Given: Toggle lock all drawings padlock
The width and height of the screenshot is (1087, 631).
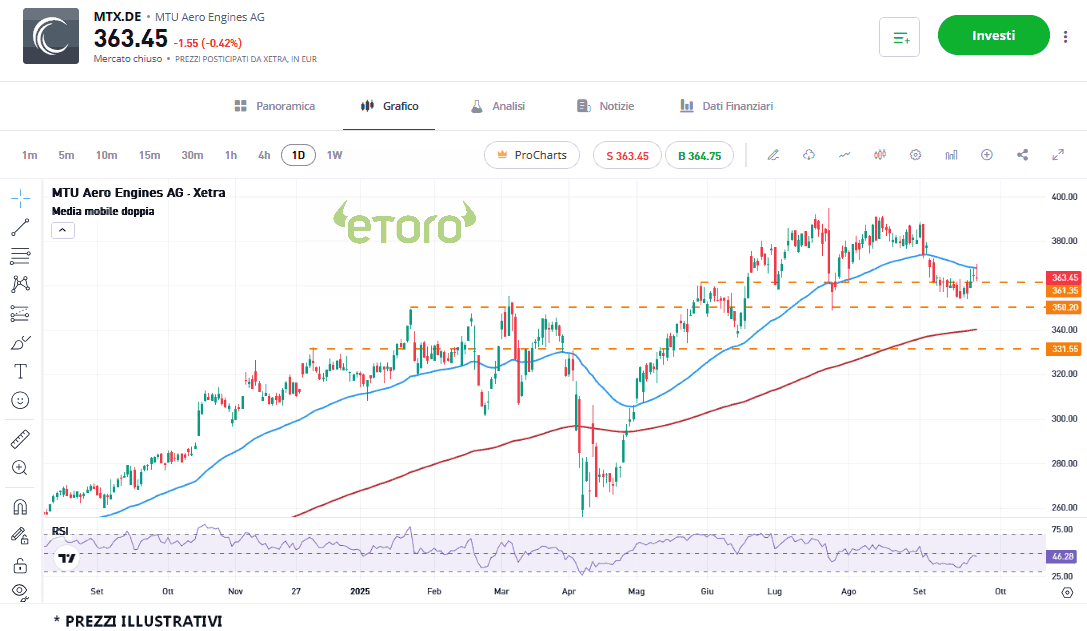Looking at the screenshot, I should (x=20, y=565).
